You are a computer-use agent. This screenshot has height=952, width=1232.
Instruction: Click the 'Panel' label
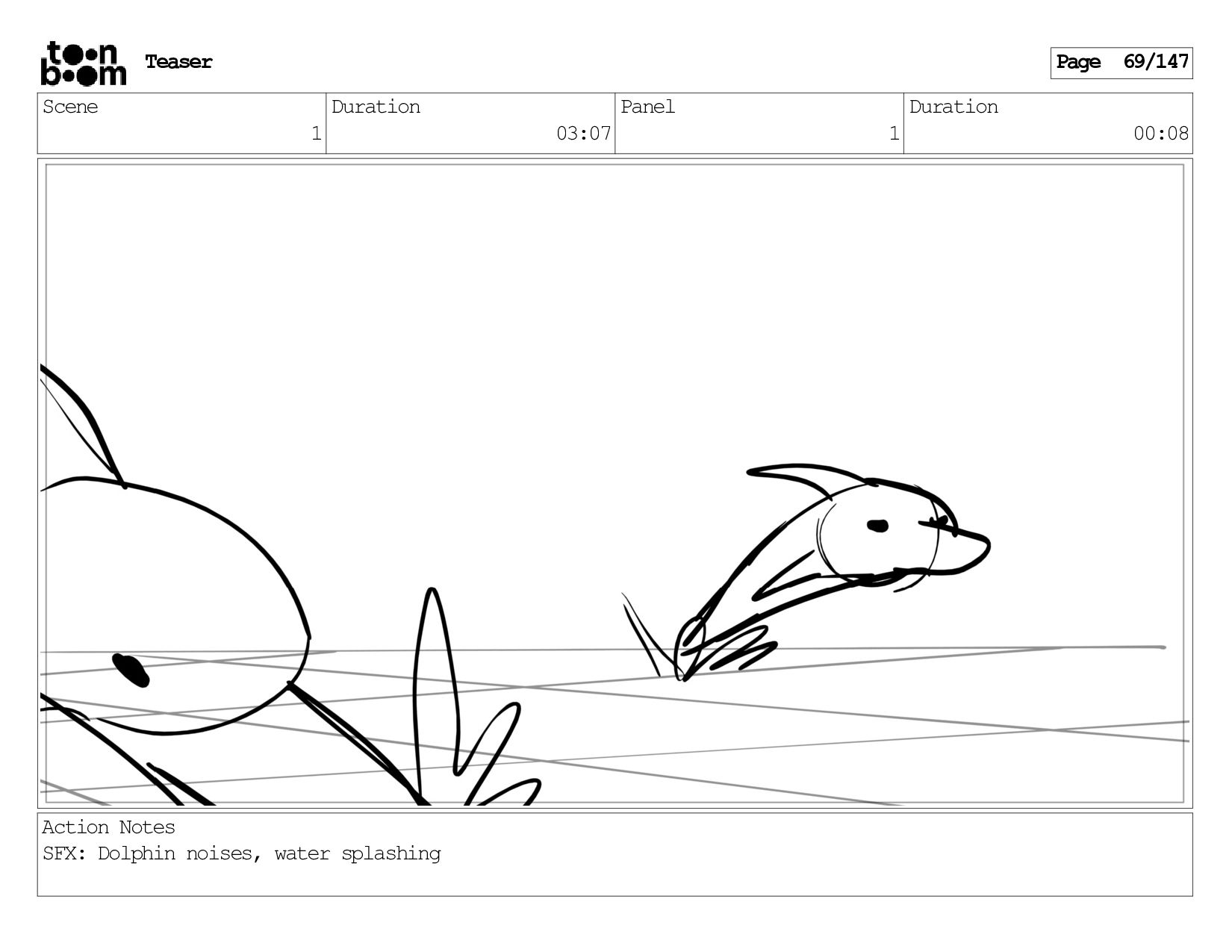click(647, 107)
